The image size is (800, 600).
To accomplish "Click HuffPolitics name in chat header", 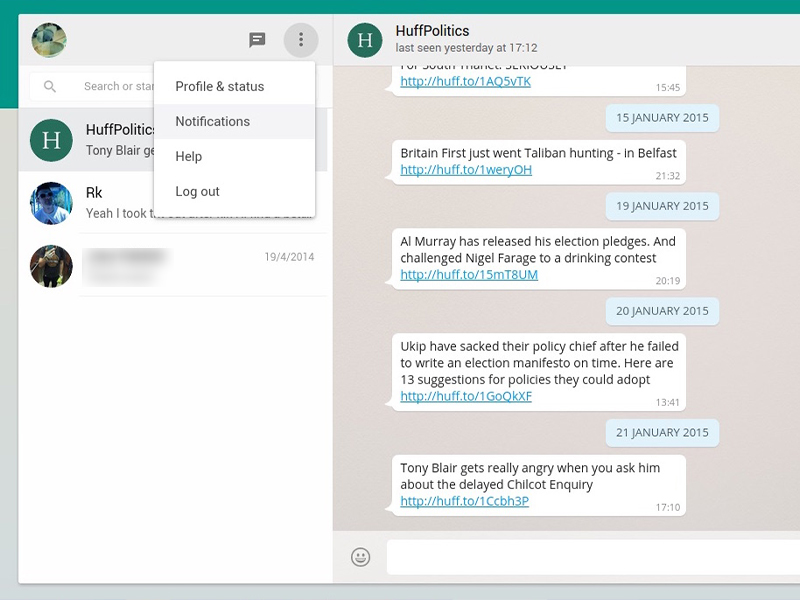I will tap(432, 31).
